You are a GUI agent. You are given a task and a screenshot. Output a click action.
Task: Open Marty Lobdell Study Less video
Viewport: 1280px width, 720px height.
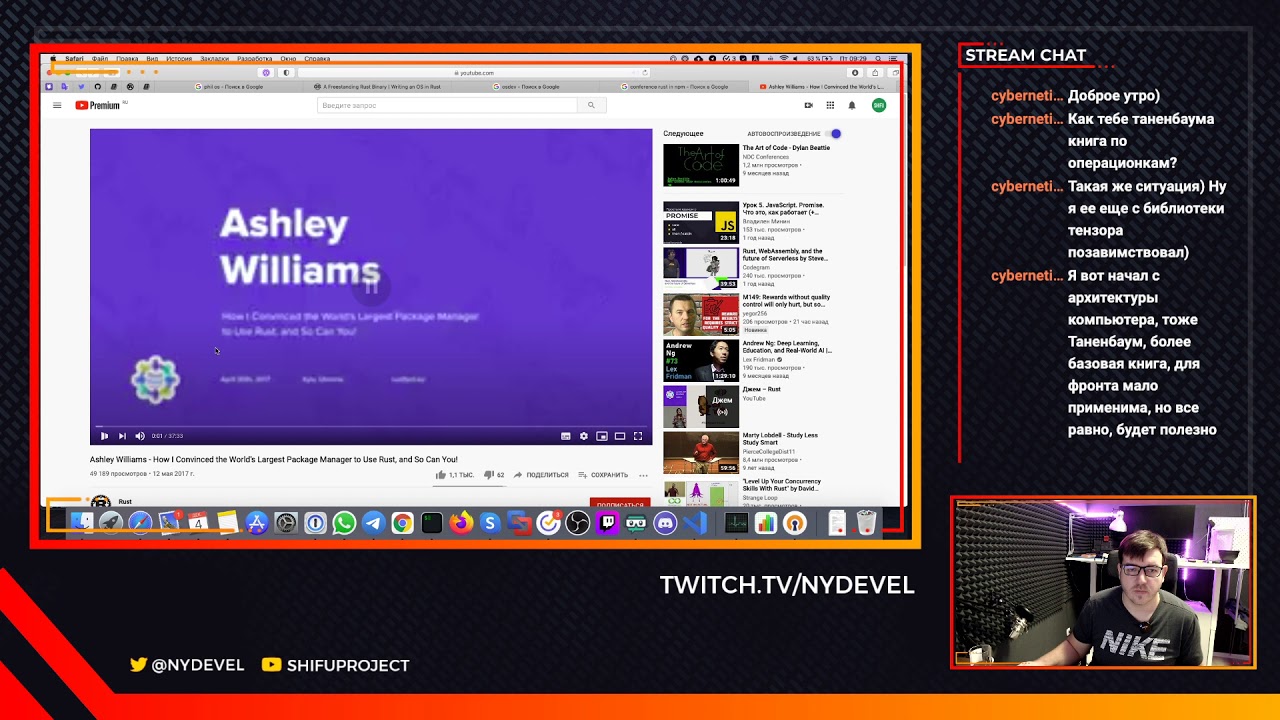click(x=748, y=452)
